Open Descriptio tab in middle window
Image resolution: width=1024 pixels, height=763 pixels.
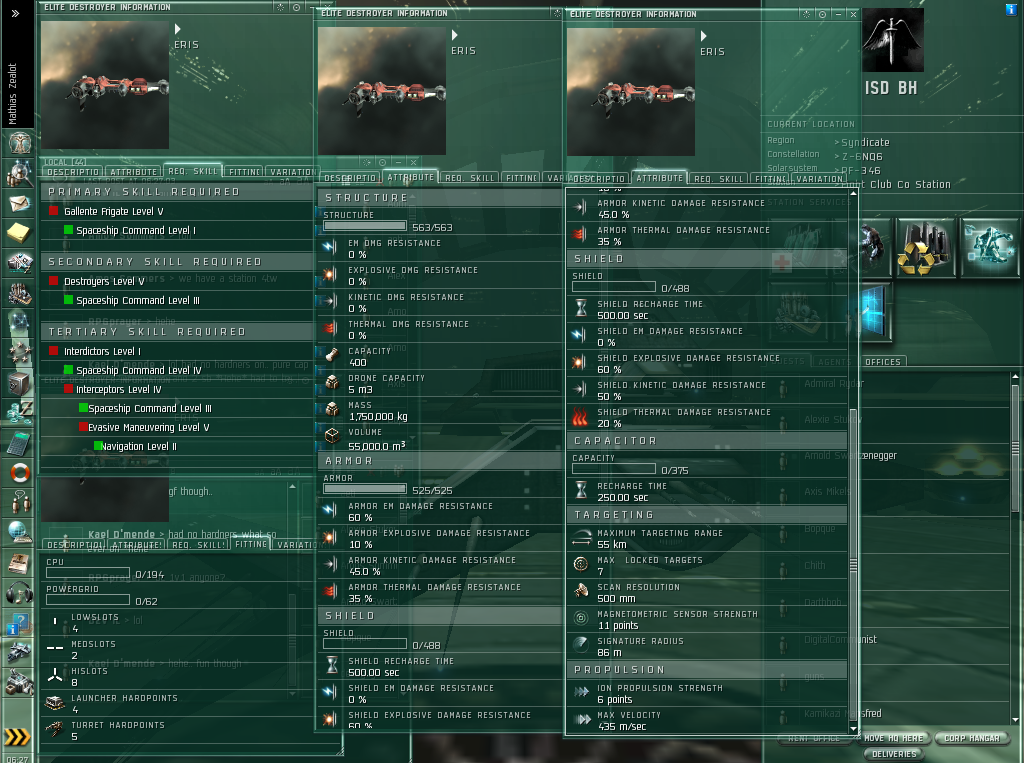tap(350, 178)
